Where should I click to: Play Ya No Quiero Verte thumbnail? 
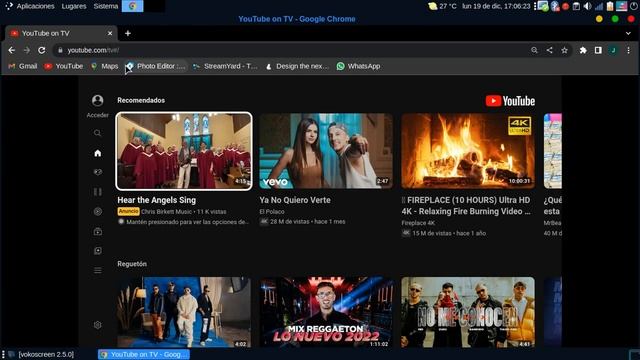tap(326, 151)
